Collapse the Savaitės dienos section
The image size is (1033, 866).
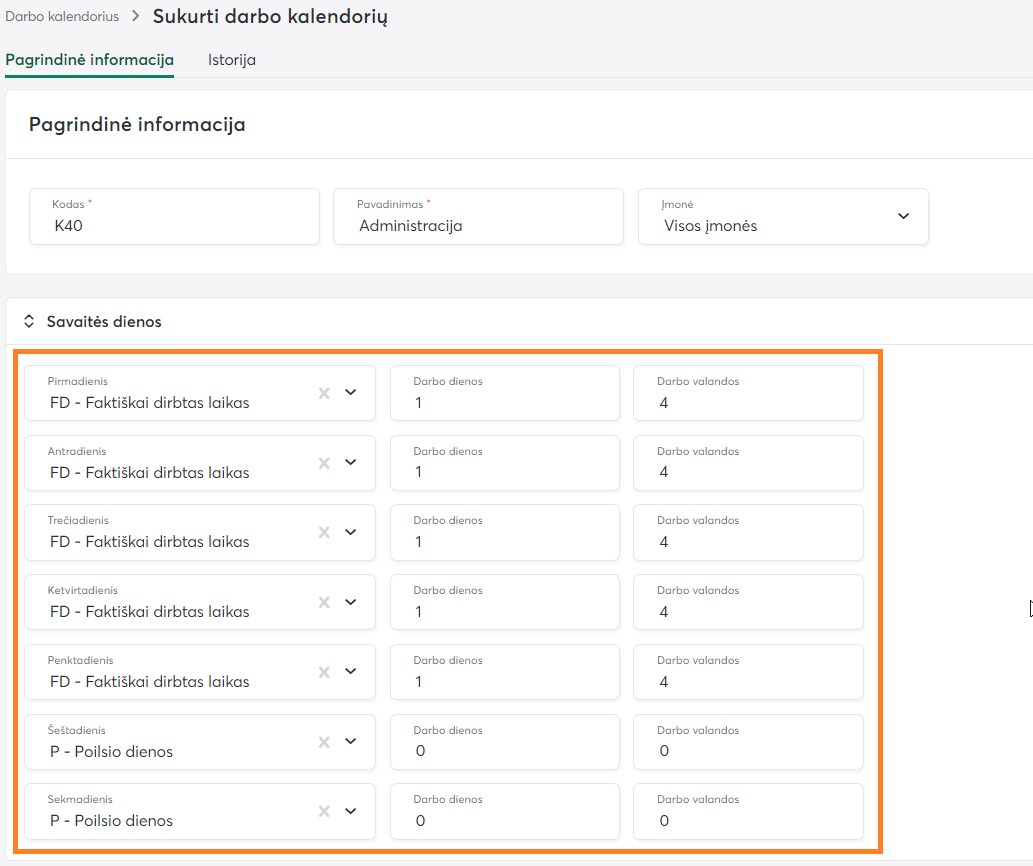tap(29, 322)
